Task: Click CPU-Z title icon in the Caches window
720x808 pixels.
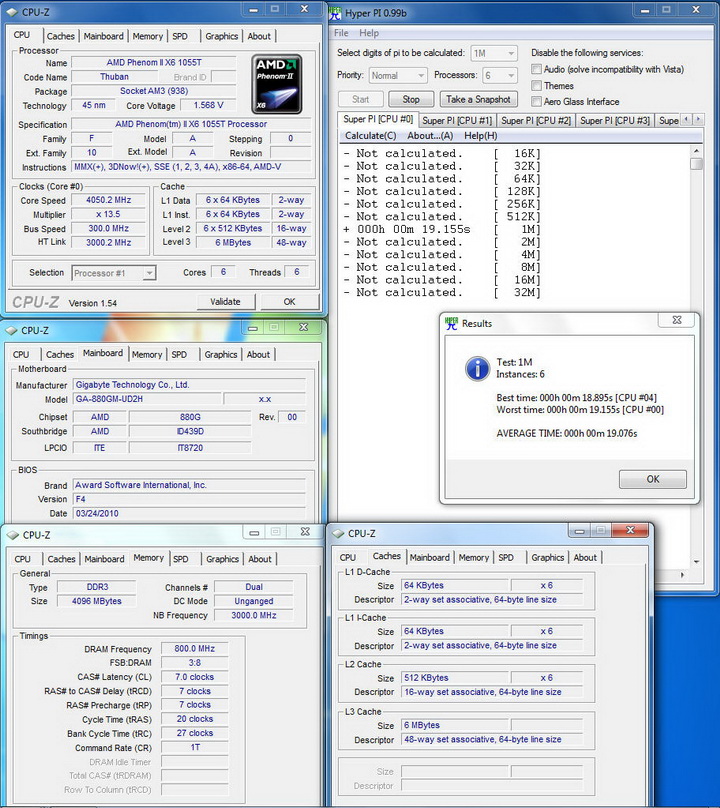Action: (338, 533)
